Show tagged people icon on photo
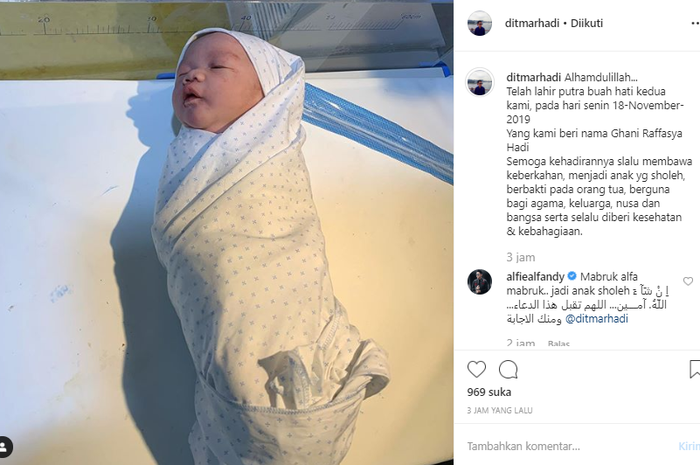This screenshot has width=700, height=465. pyautogui.click(x=5, y=447)
